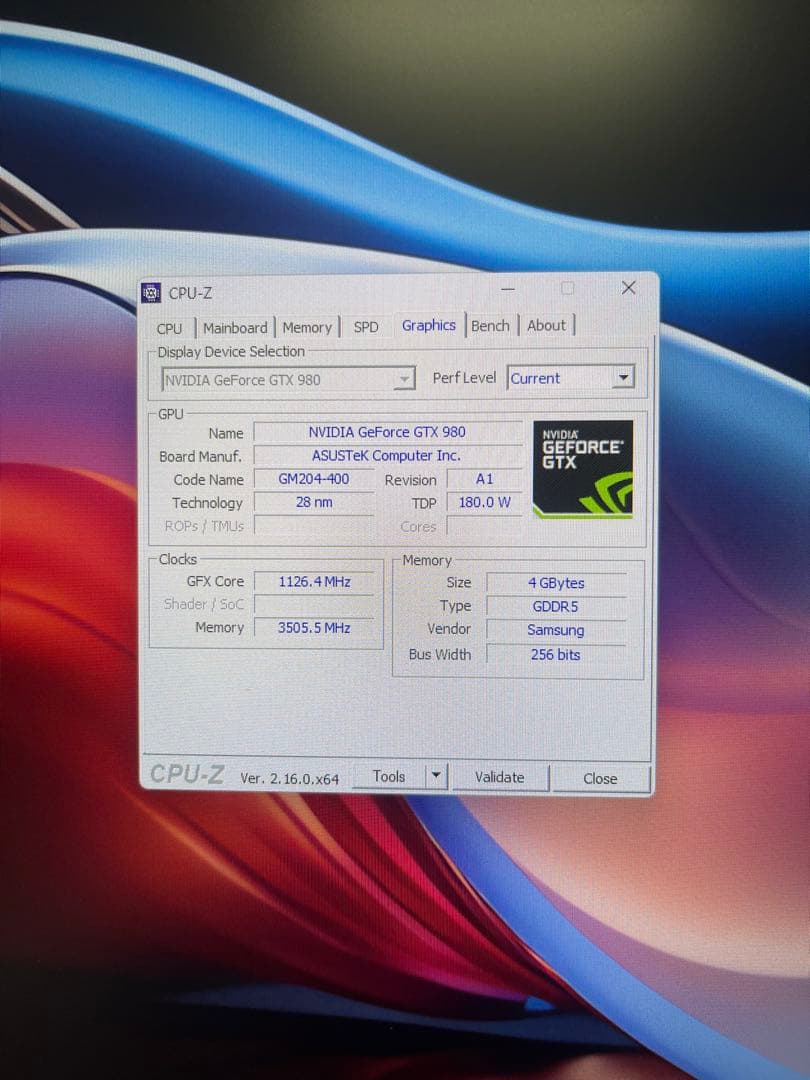
Task: Switch to the CPU tab
Action: (169, 328)
